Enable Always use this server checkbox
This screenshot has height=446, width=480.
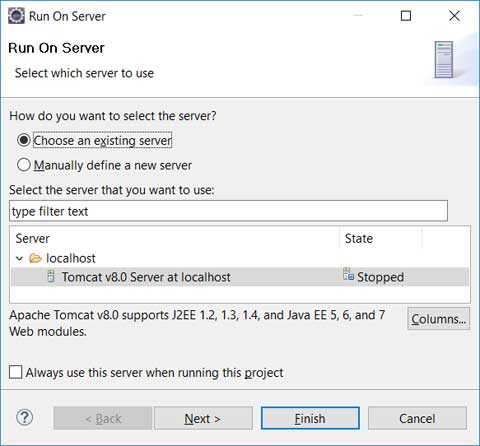click(16, 372)
